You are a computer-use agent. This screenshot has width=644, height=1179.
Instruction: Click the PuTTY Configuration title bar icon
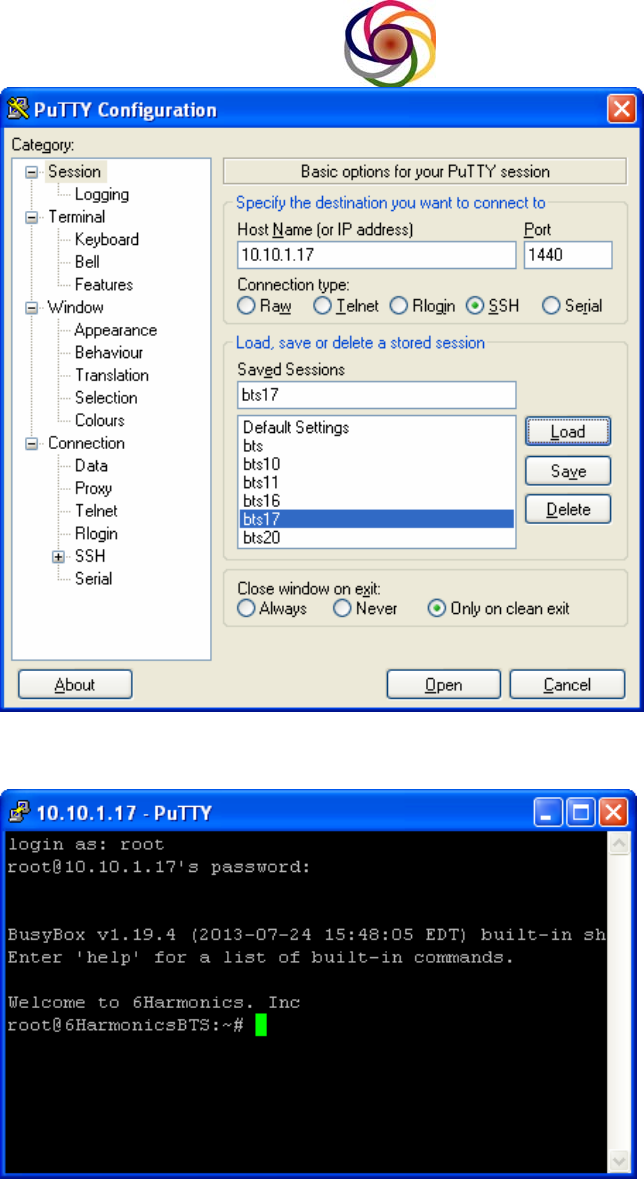(17, 110)
